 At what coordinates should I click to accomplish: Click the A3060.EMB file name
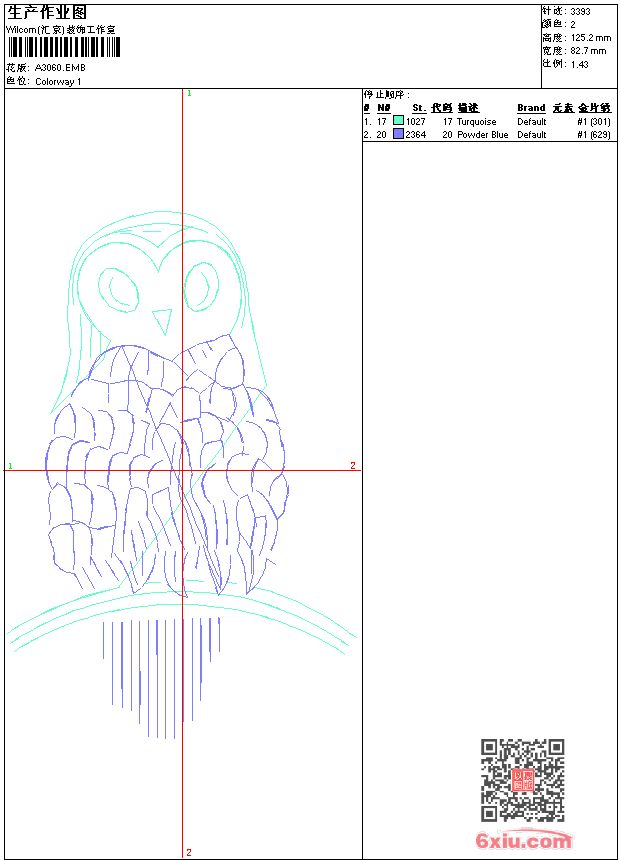(x=60, y=68)
